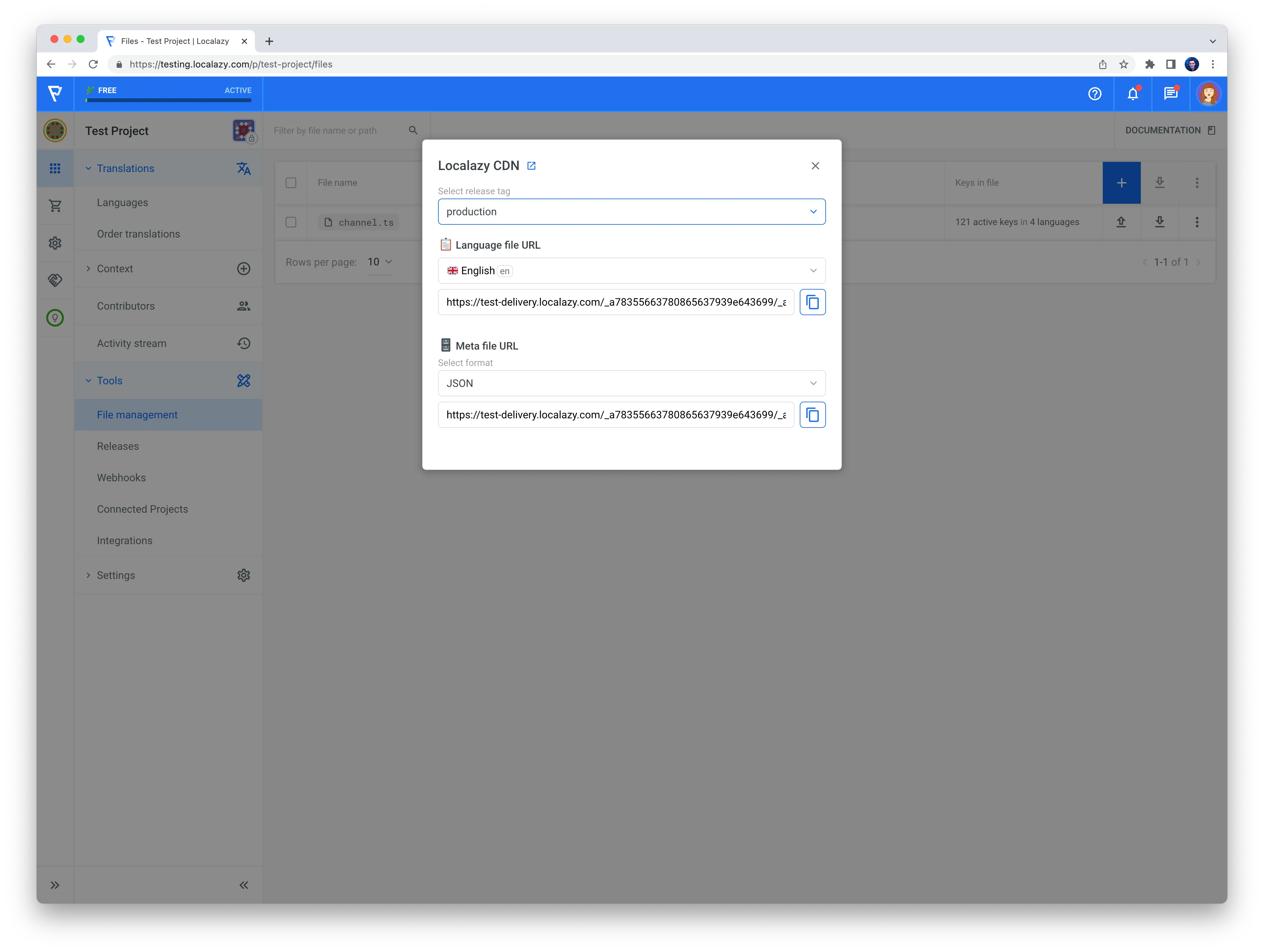Click upload icon for channel.ts row
Screen dimensions: 1264x952
click(1121, 222)
